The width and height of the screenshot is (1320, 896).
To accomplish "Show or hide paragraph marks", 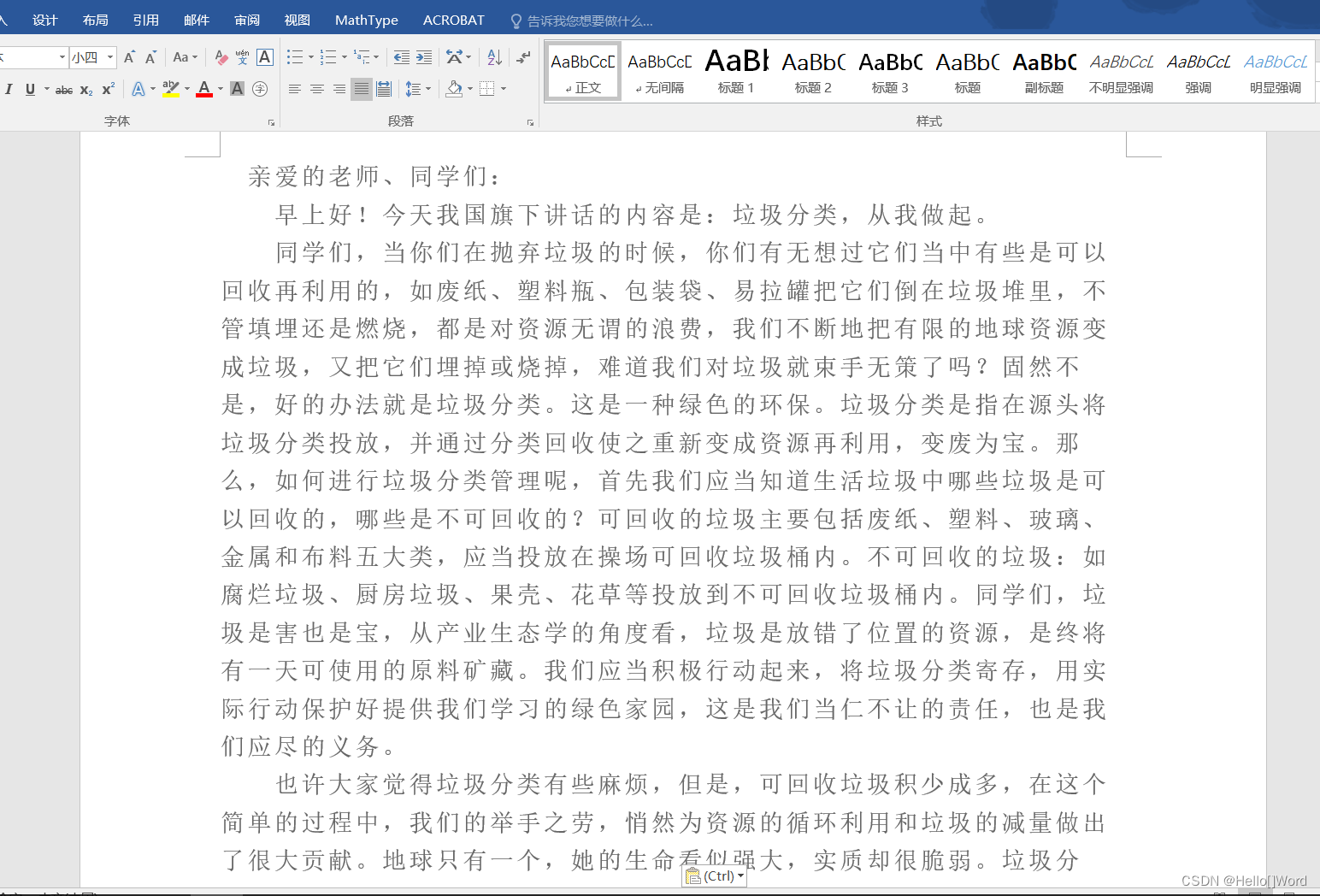I will click(x=523, y=57).
